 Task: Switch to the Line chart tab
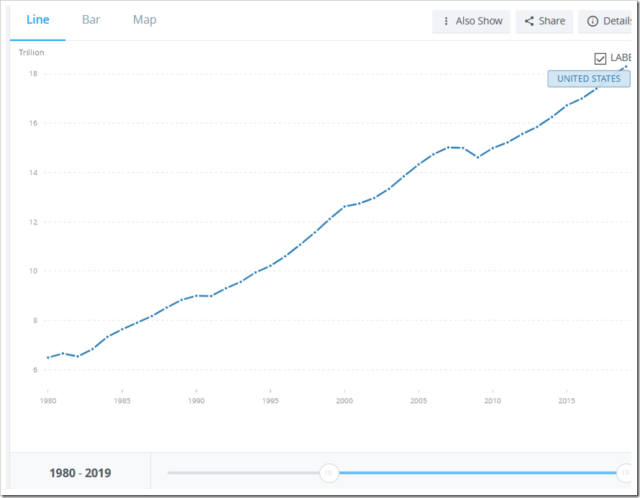[x=39, y=20]
